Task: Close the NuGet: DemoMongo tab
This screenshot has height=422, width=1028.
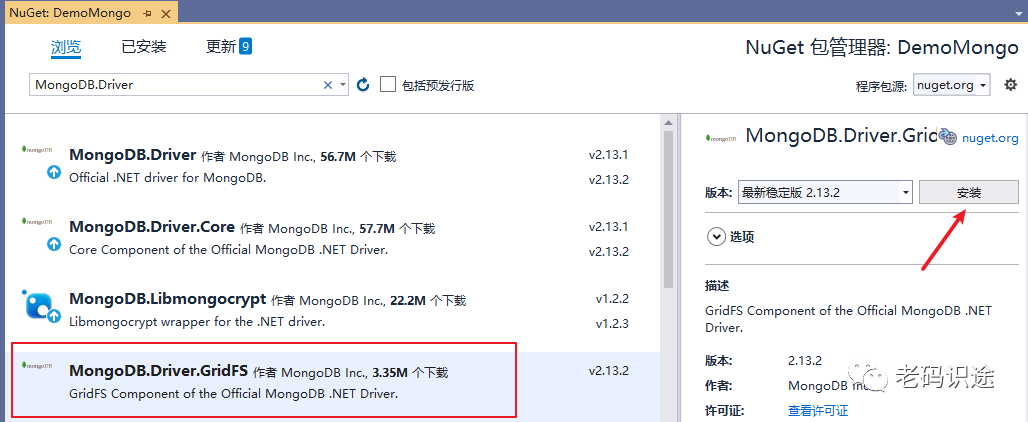Action: 167,13
